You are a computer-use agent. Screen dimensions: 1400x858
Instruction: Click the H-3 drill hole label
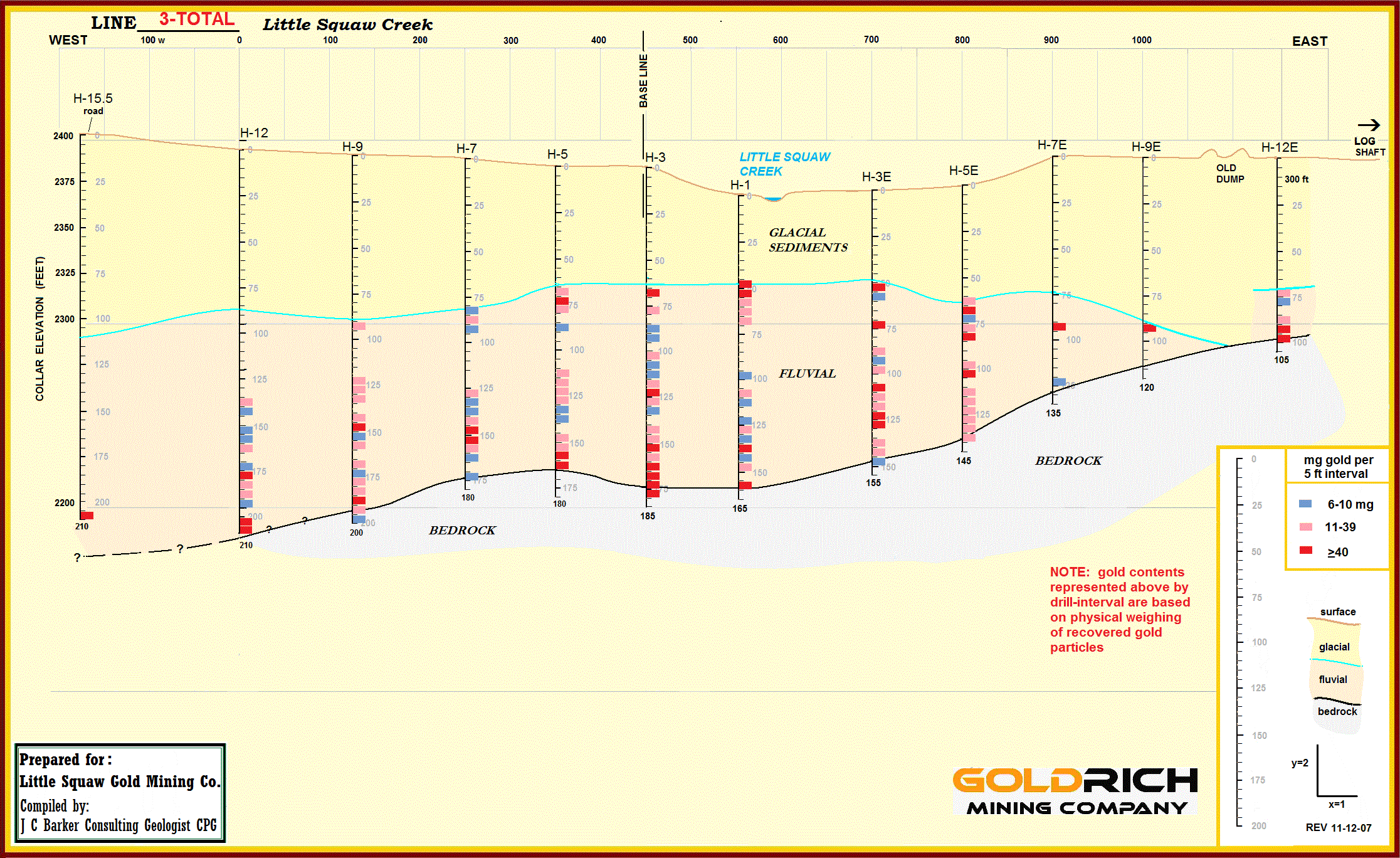pyautogui.click(x=655, y=157)
